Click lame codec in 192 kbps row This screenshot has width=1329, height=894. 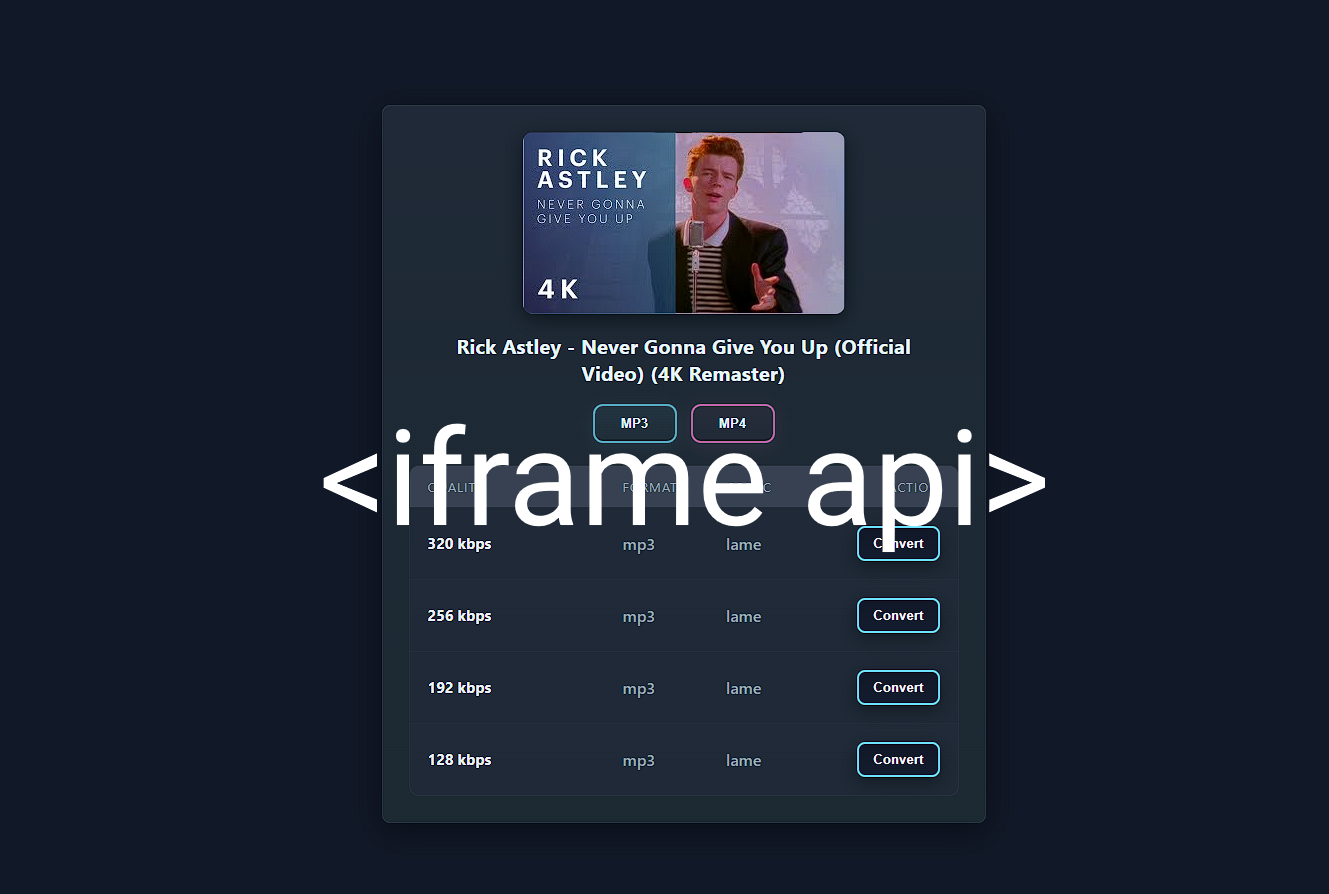pyautogui.click(x=744, y=689)
